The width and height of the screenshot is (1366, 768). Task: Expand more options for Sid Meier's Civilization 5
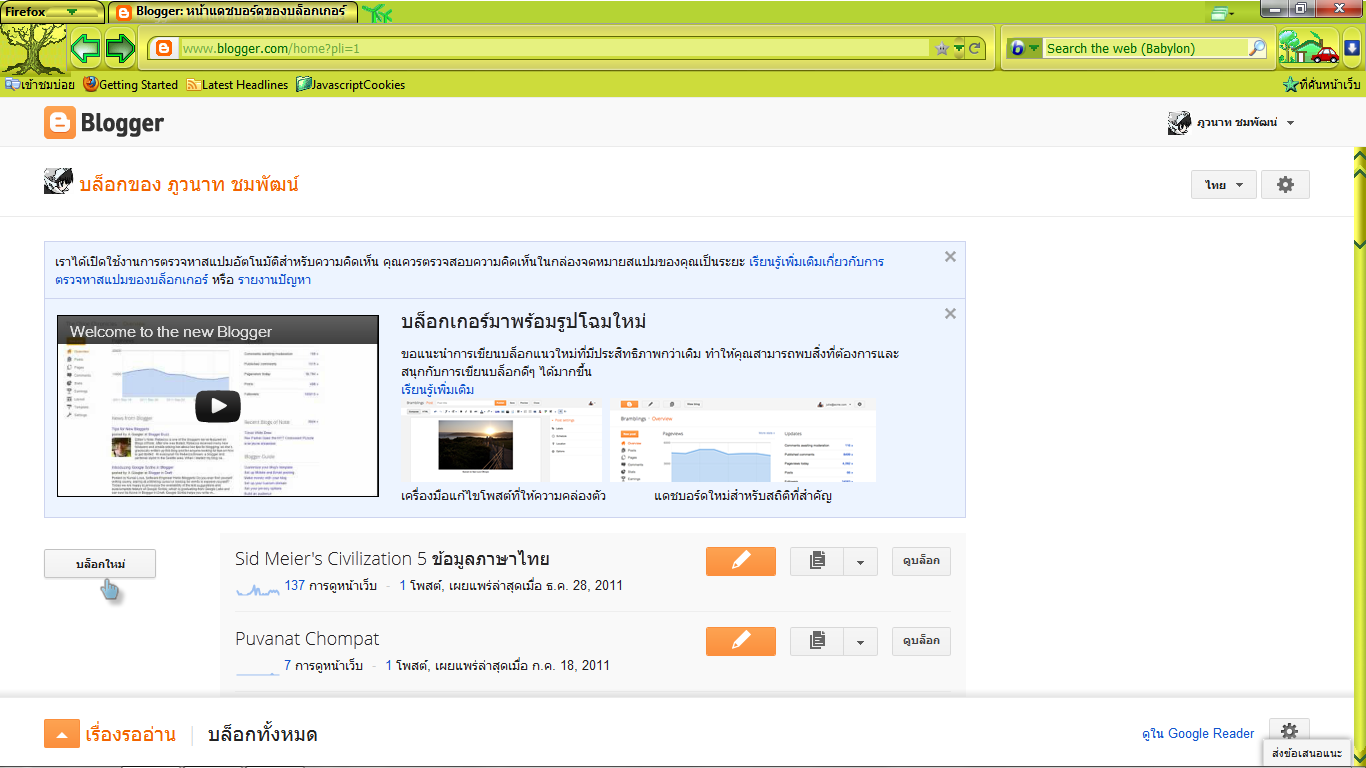860,561
